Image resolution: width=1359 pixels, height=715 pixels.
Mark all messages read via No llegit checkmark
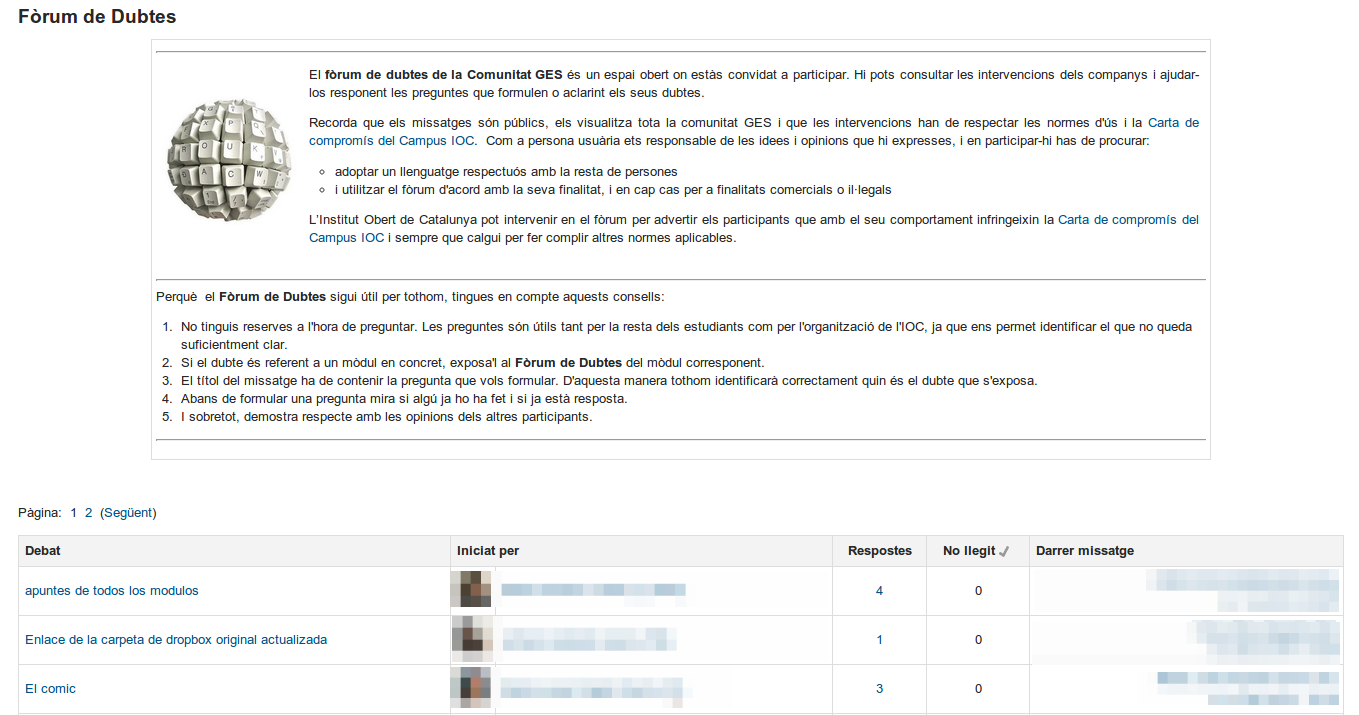tap(1005, 552)
